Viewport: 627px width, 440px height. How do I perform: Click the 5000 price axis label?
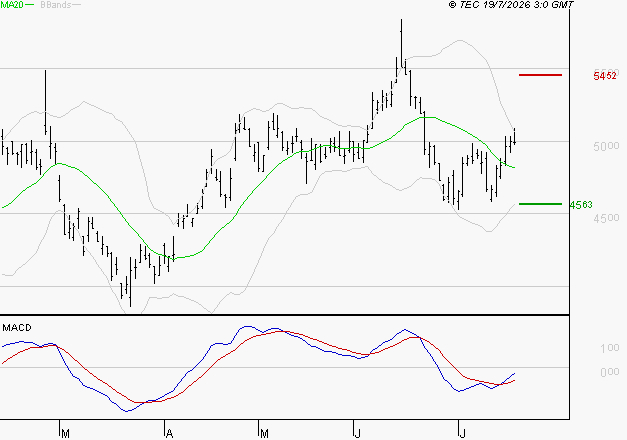click(606, 146)
